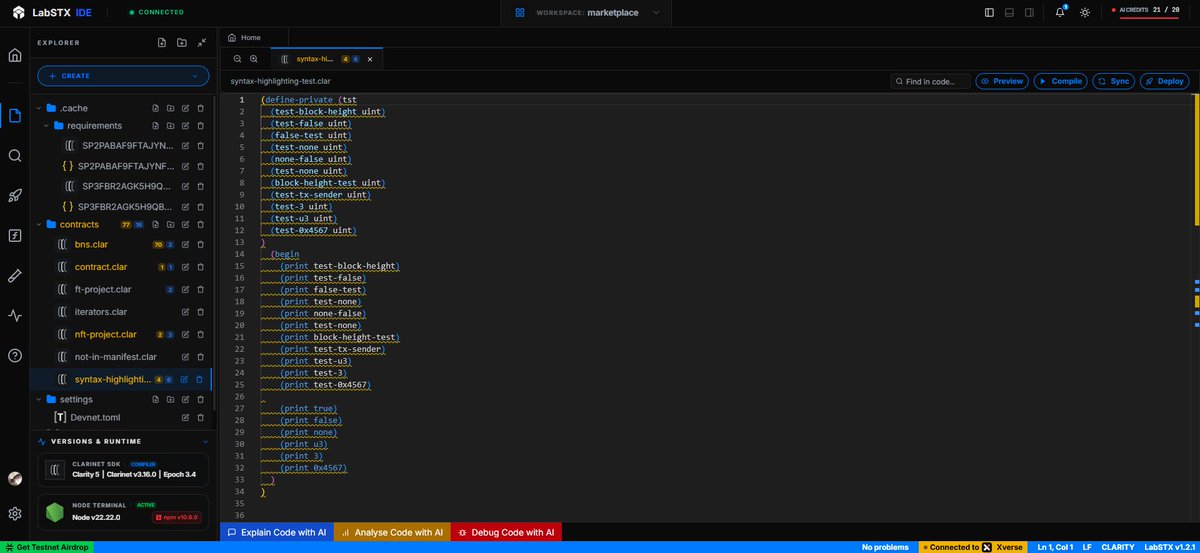Click Explain Code with AI

tap(277, 533)
